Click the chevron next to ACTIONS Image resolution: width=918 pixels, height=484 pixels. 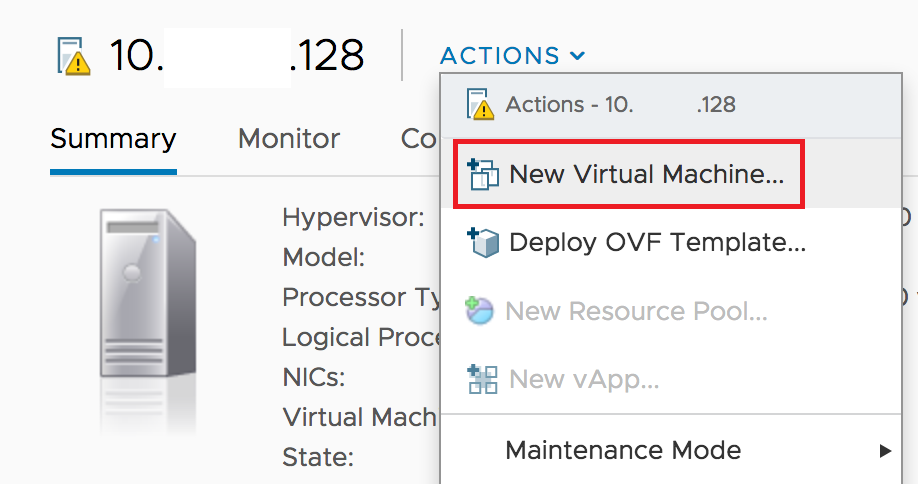pos(577,56)
